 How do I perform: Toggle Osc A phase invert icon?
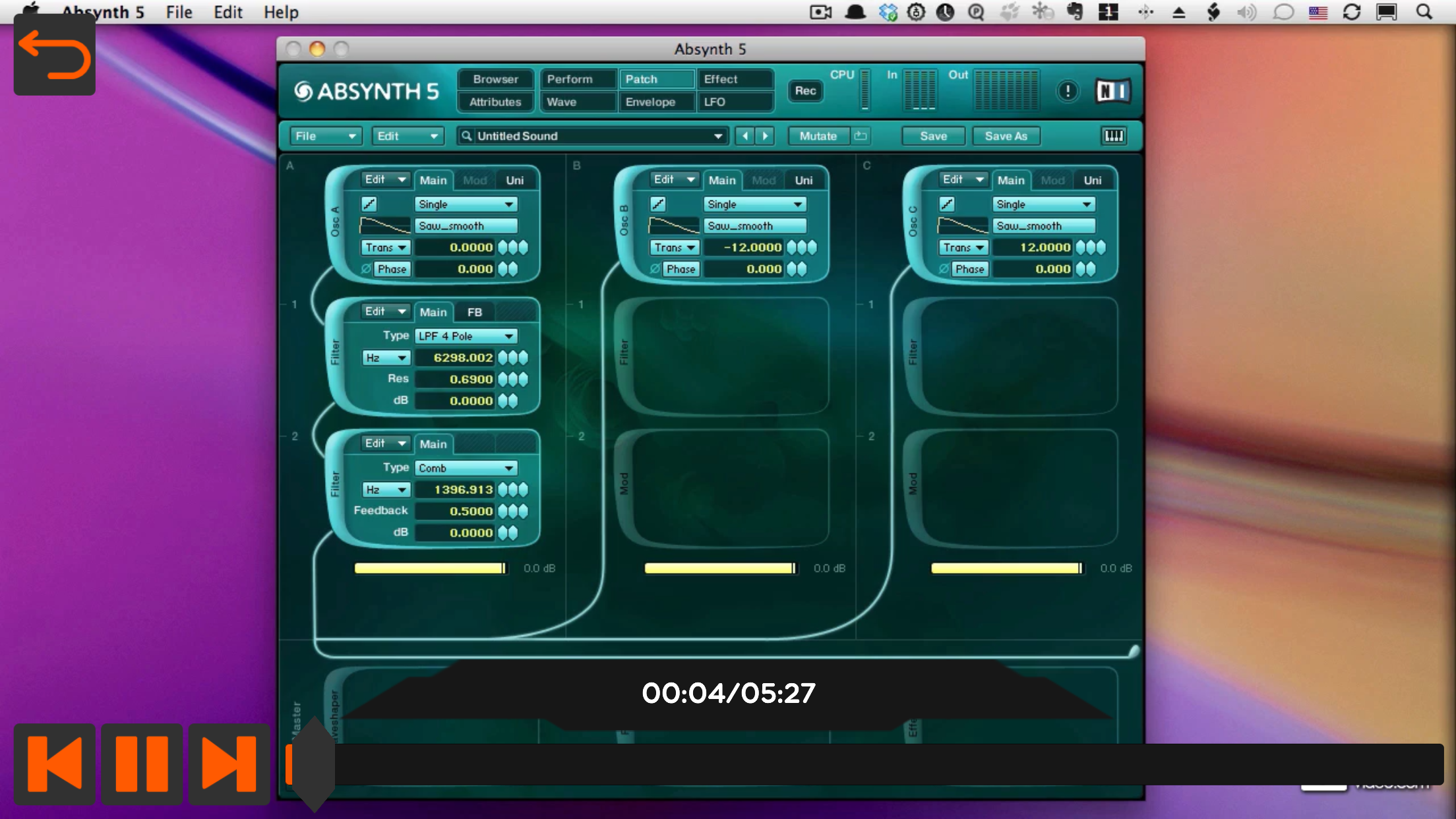coord(366,269)
